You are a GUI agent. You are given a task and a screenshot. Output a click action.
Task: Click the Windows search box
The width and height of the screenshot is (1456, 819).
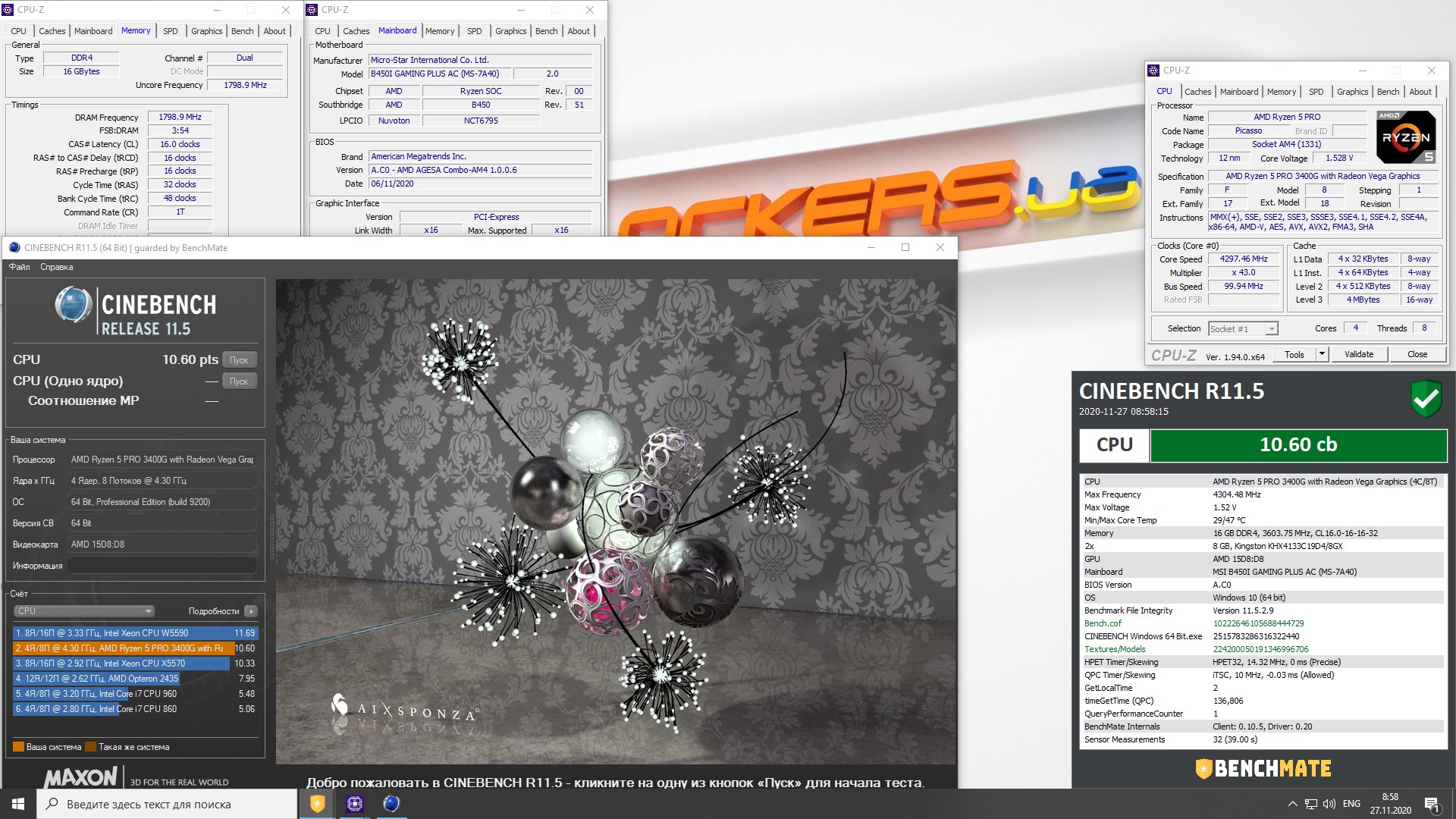tap(167, 804)
